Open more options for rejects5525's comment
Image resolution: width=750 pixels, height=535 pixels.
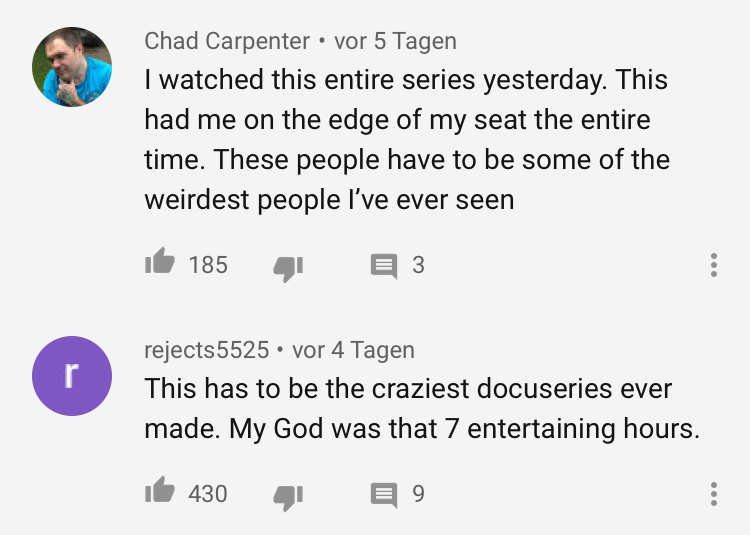(713, 494)
